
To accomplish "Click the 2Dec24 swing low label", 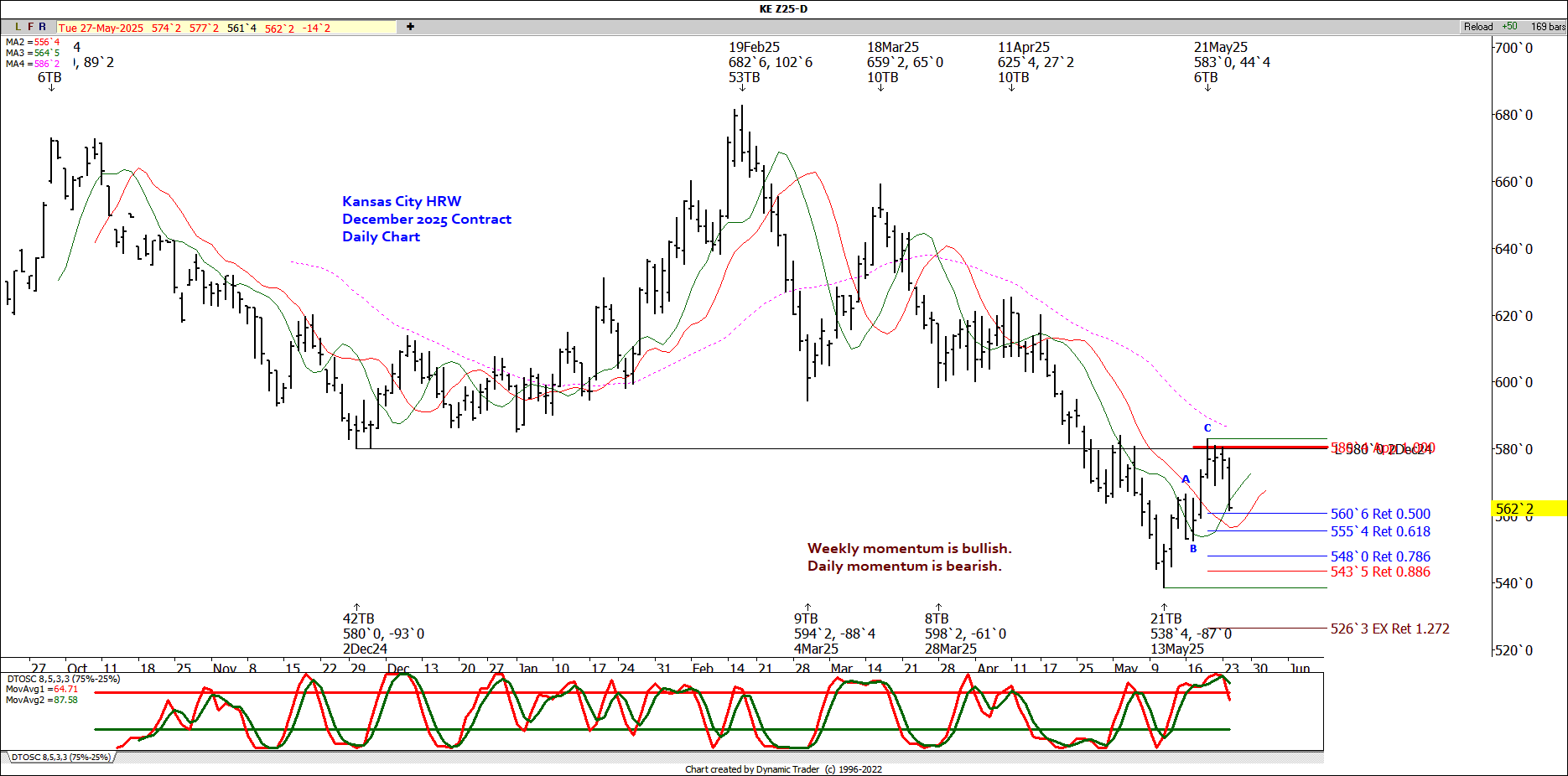I will tap(365, 649).
